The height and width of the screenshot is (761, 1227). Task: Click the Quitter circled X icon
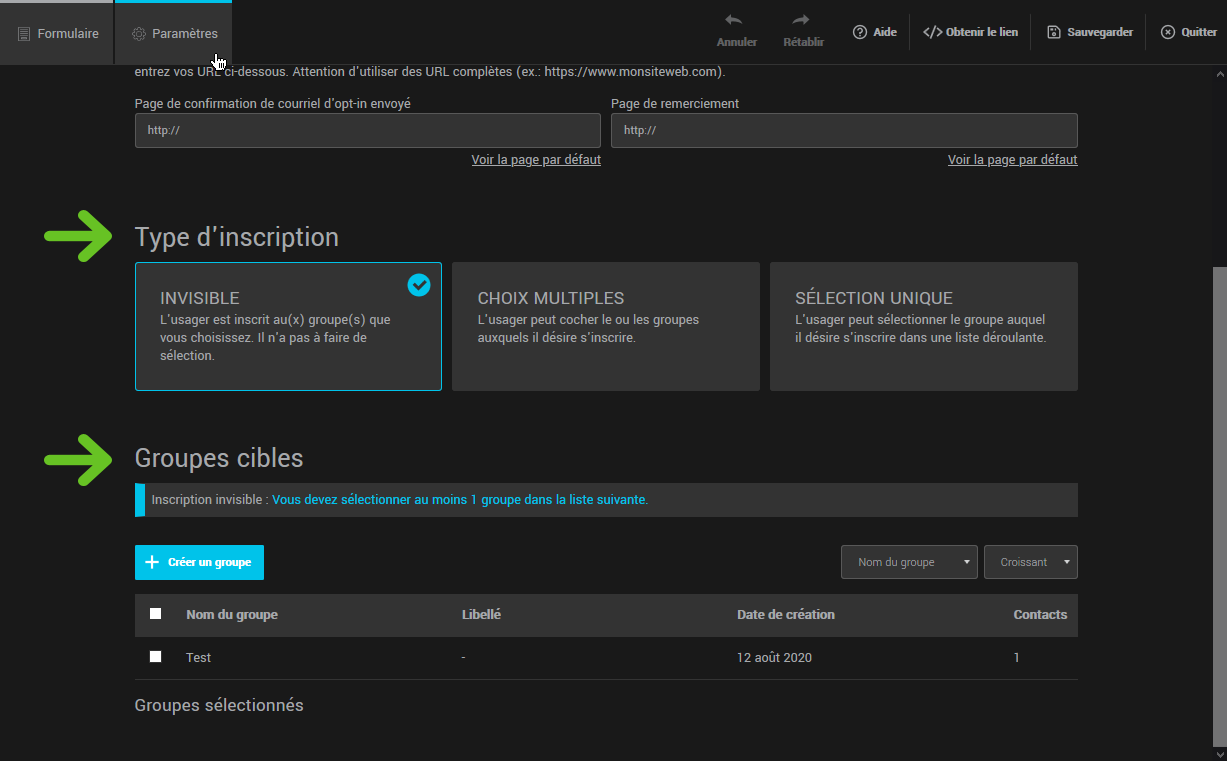pyautogui.click(x=1168, y=32)
